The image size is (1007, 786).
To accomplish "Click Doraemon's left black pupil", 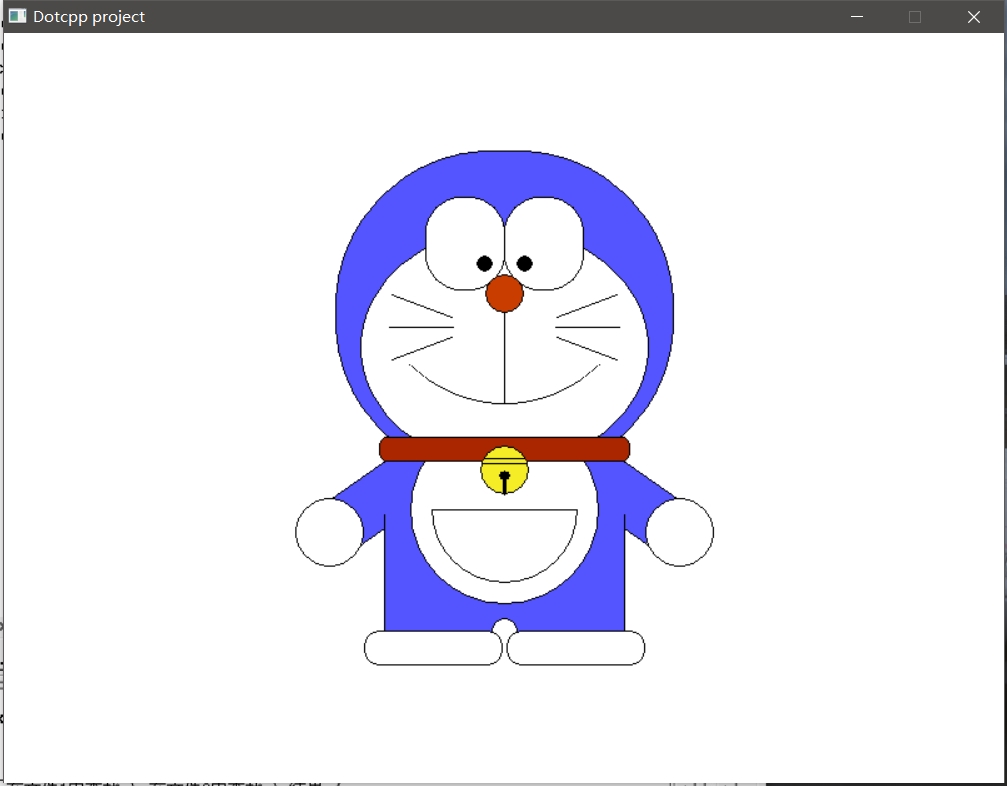I will 484,263.
